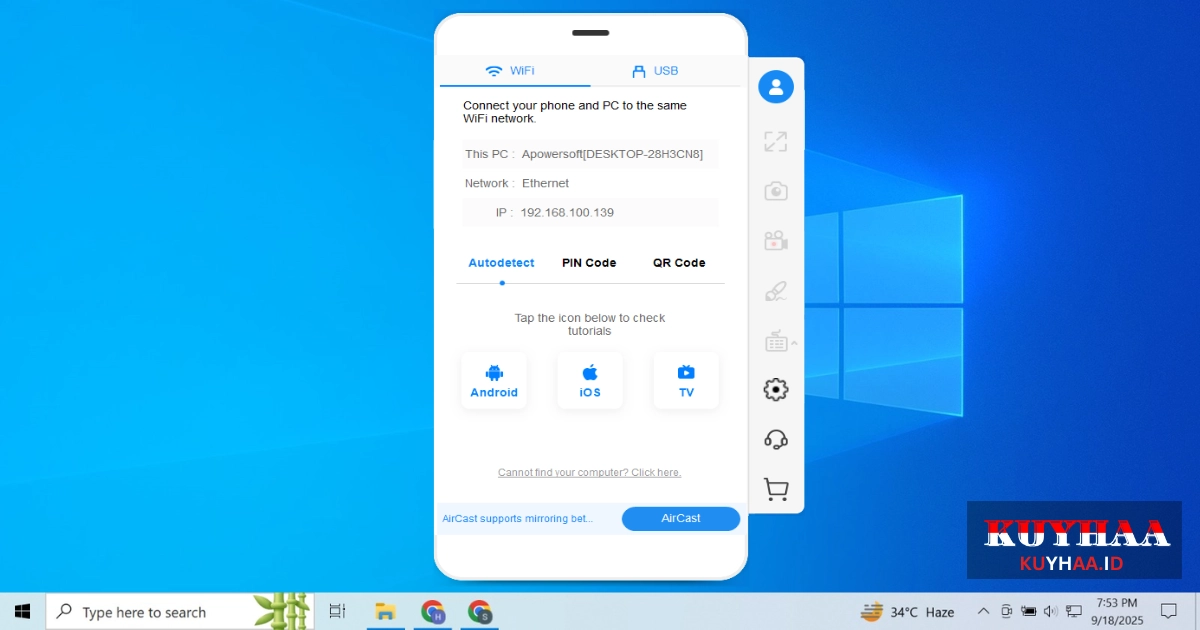Open the TV tutorial
The image size is (1200, 630).
[x=686, y=381]
